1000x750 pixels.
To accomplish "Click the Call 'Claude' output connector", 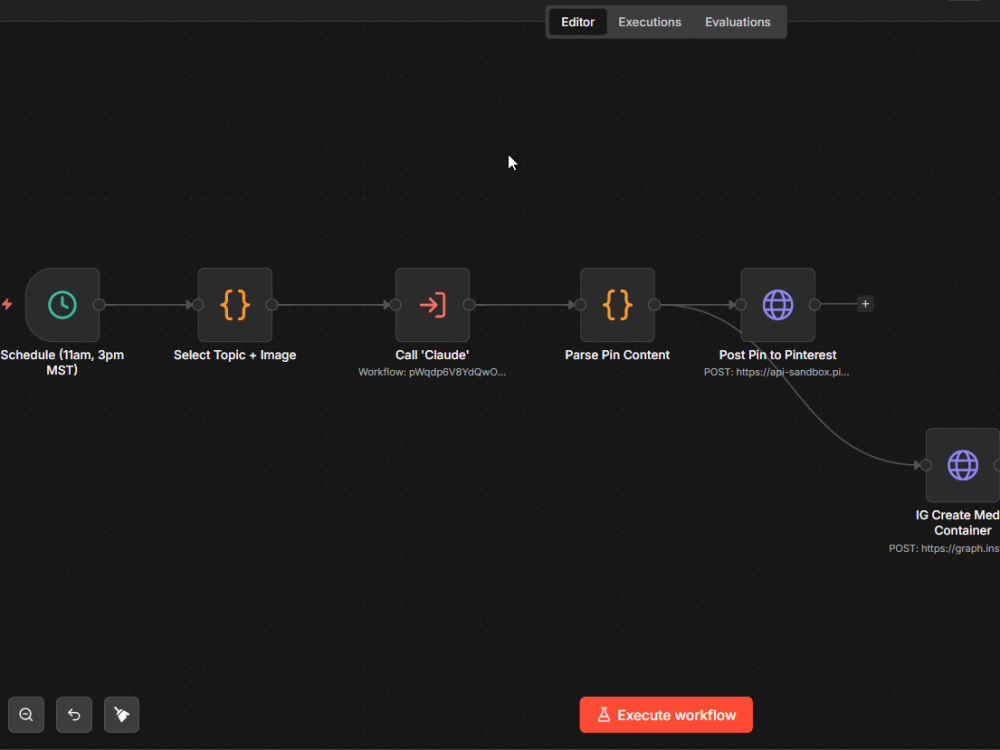I will (469, 305).
